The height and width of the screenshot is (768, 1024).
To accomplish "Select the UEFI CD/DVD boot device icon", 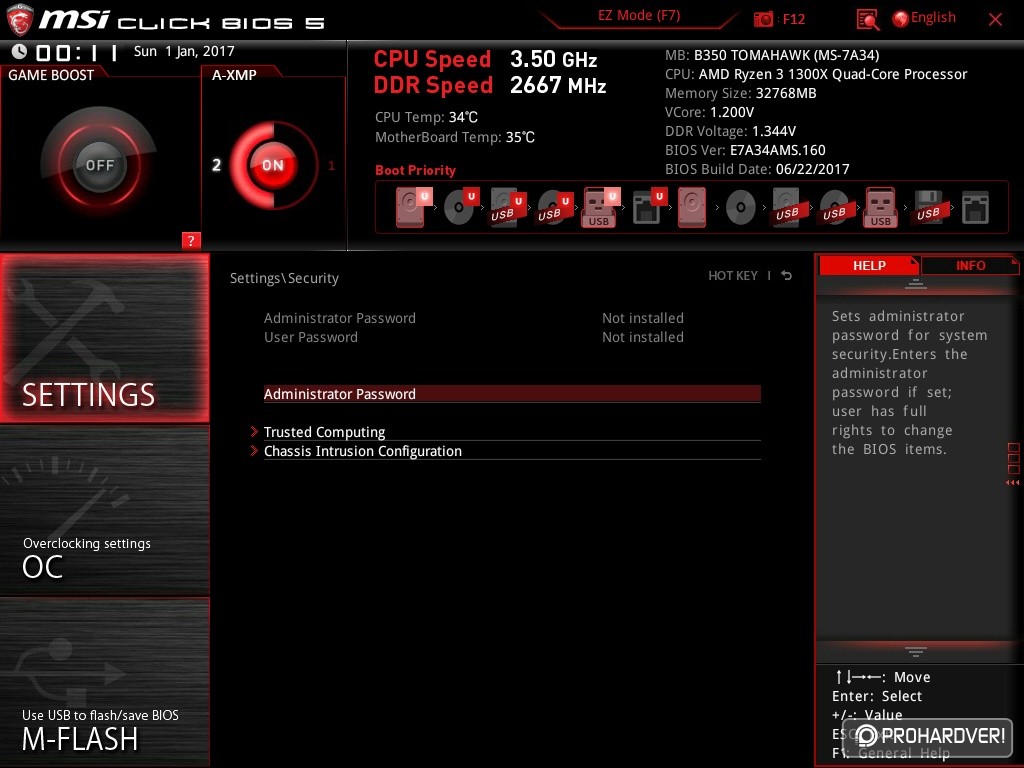I will pyautogui.click(x=461, y=207).
